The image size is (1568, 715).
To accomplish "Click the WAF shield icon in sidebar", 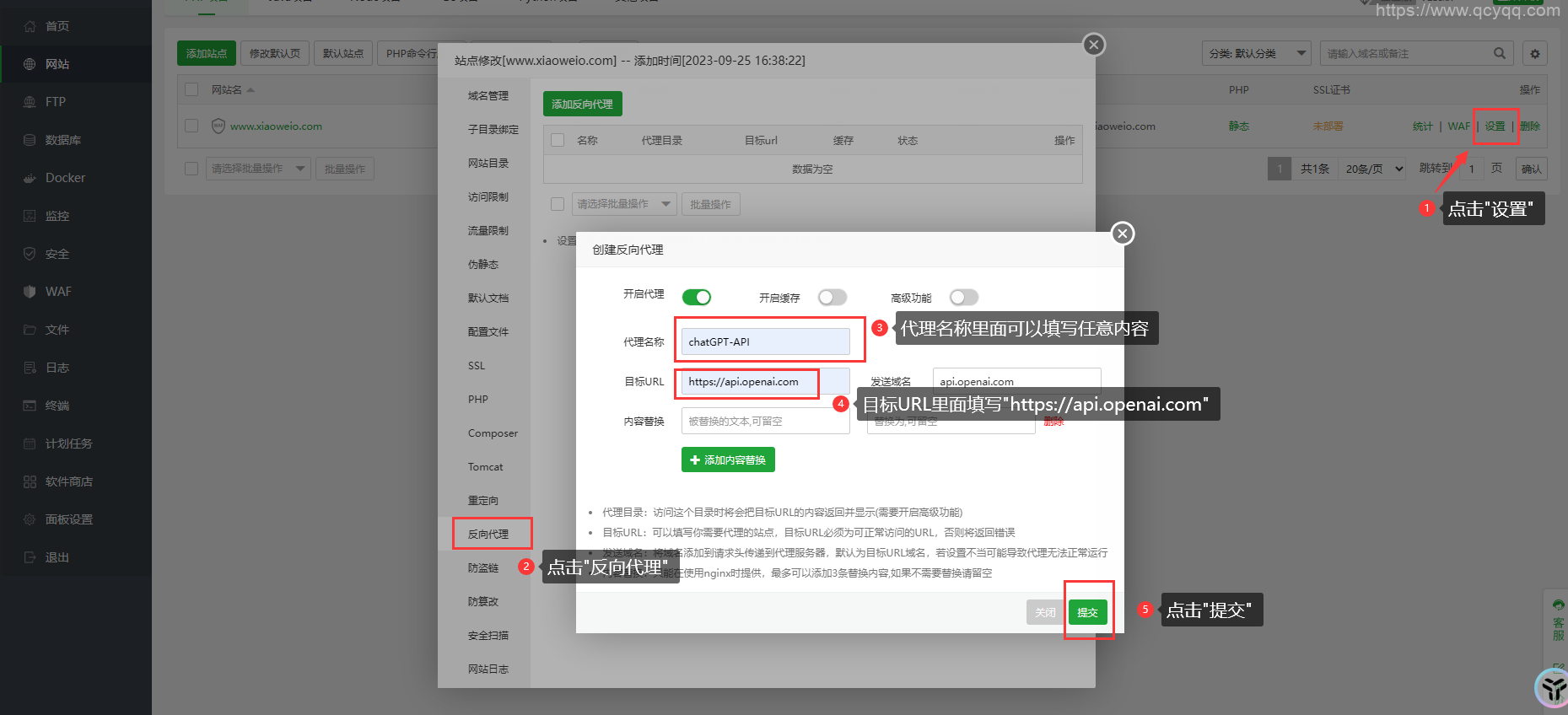I will (30, 292).
